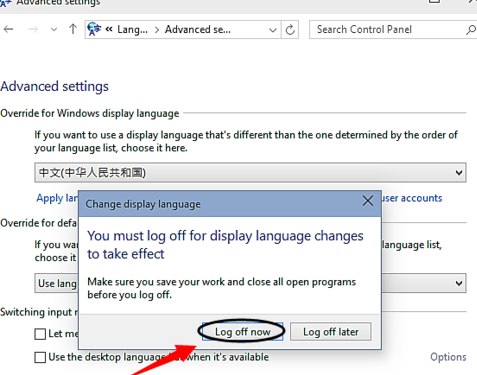The image size is (477, 375).
Task: Click the Language control panel address icon
Action: (94, 29)
